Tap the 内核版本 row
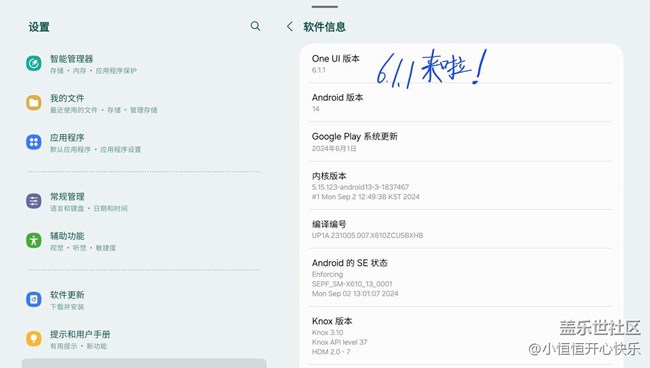Viewport: 650px width, 368px height. coord(461,186)
